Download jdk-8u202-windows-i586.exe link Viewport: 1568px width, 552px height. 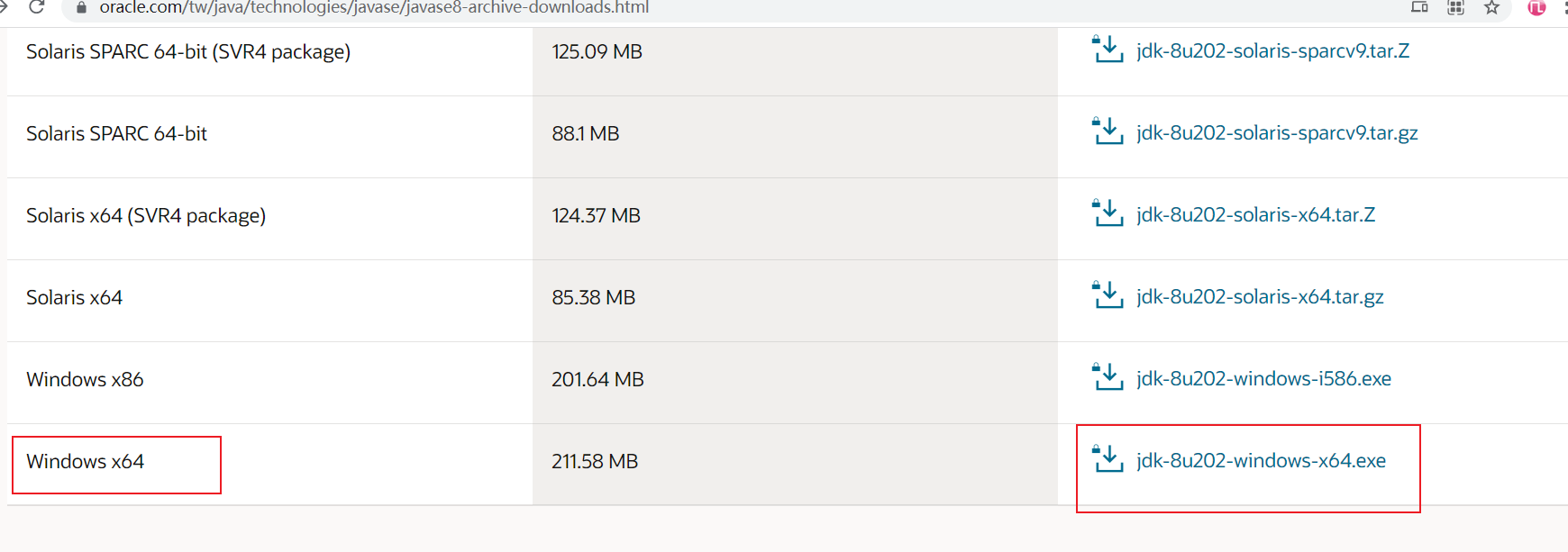[x=1263, y=378]
